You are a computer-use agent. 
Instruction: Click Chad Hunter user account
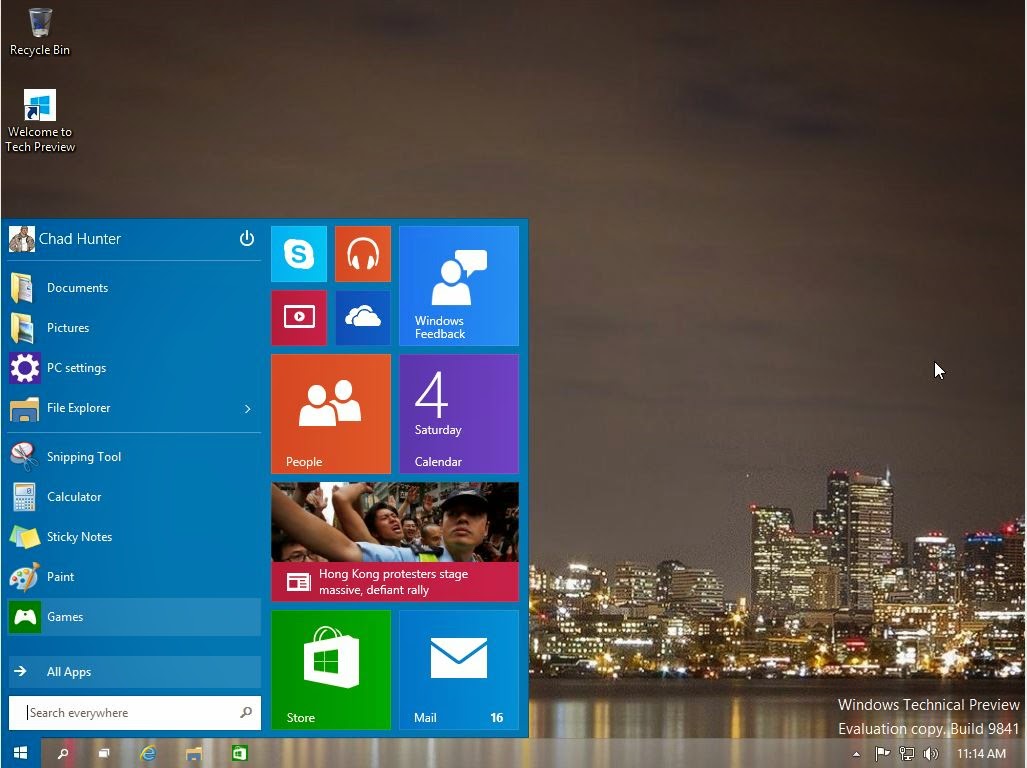point(65,239)
